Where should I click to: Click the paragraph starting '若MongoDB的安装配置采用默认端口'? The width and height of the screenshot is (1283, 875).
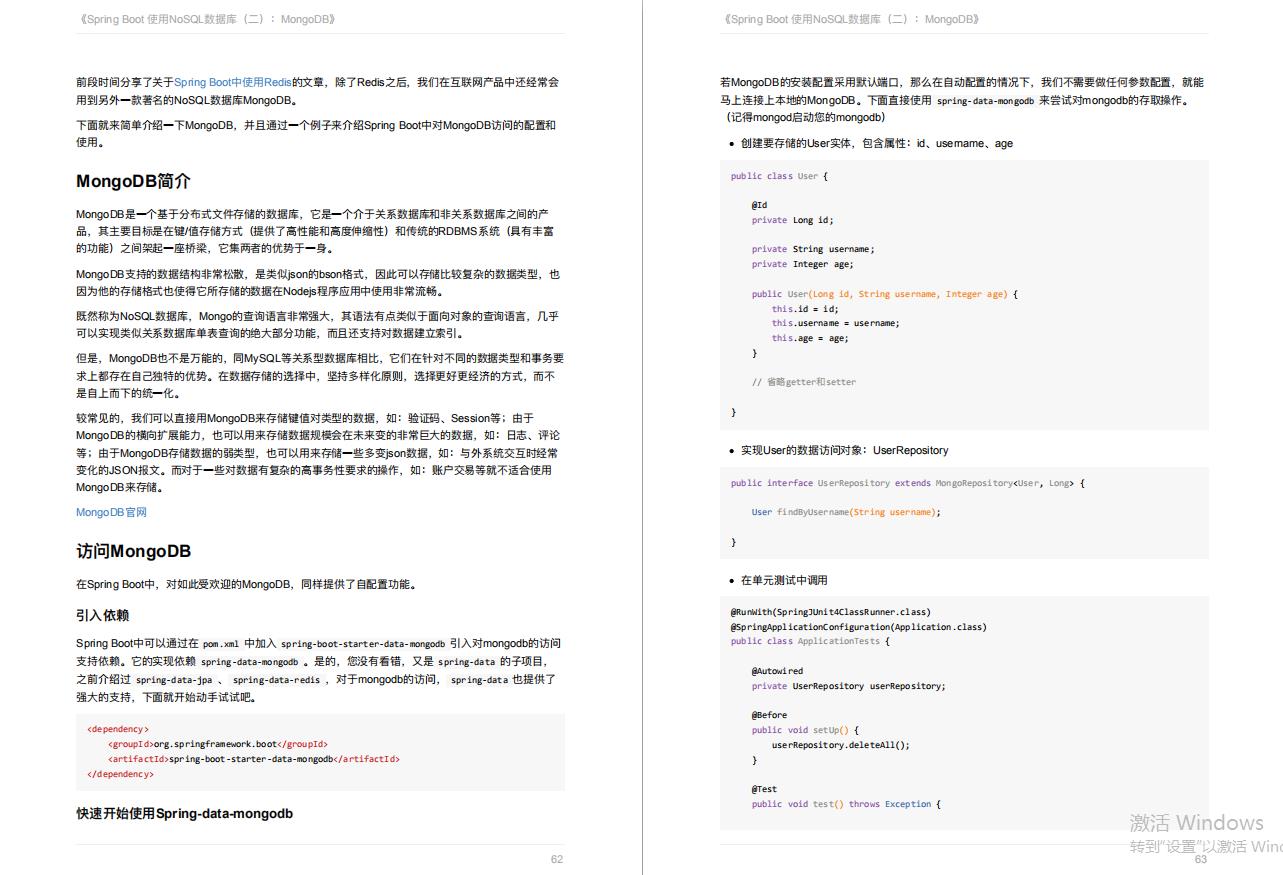962,99
